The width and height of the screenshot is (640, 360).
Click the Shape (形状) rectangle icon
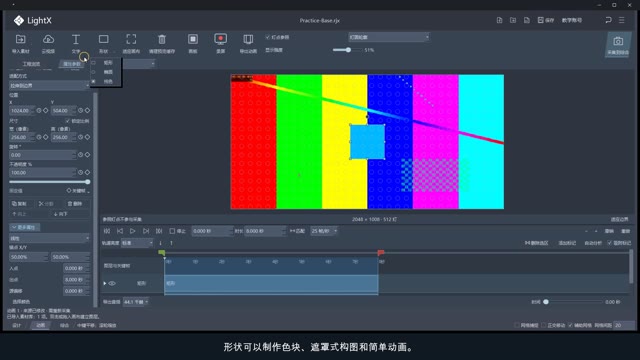103,40
